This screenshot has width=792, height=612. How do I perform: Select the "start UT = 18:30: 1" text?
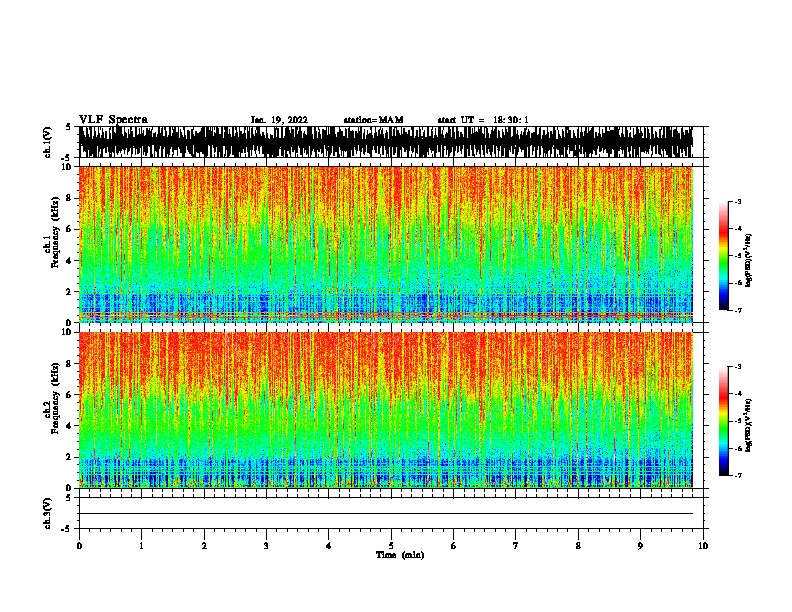[x=483, y=120]
